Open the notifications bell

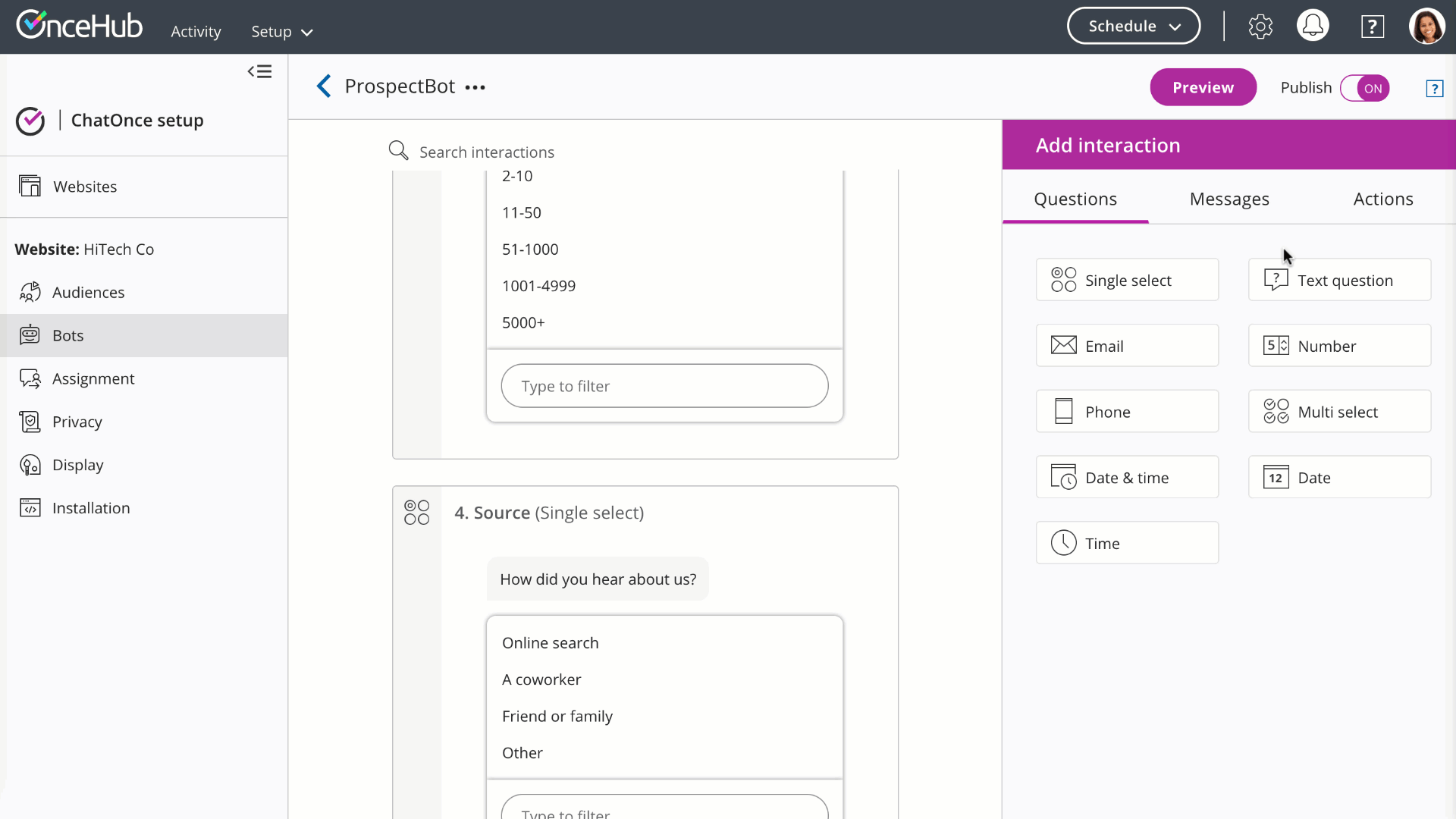(1313, 27)
